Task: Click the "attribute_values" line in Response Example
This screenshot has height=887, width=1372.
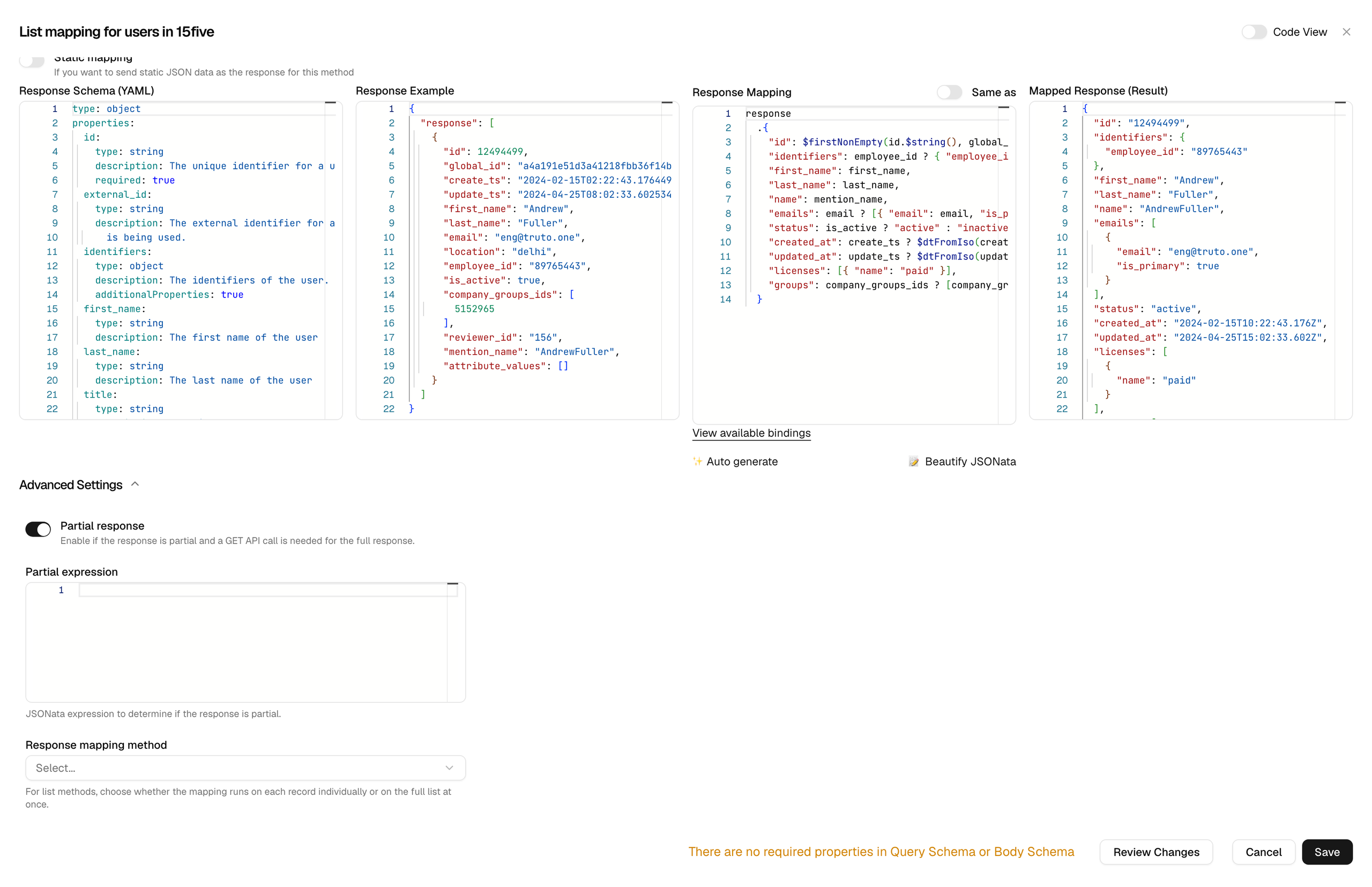Action: click(x=506, y=366)
